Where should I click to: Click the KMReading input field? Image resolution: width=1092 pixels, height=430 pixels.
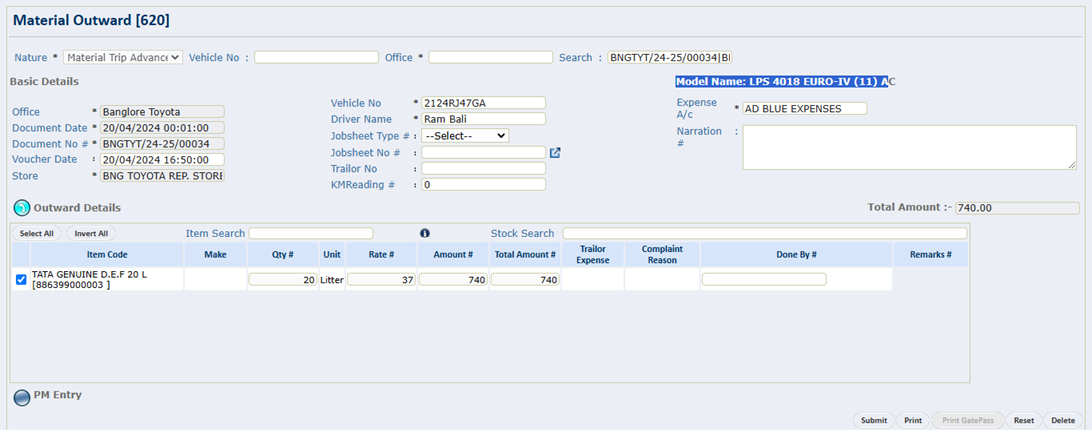(483, 185)
